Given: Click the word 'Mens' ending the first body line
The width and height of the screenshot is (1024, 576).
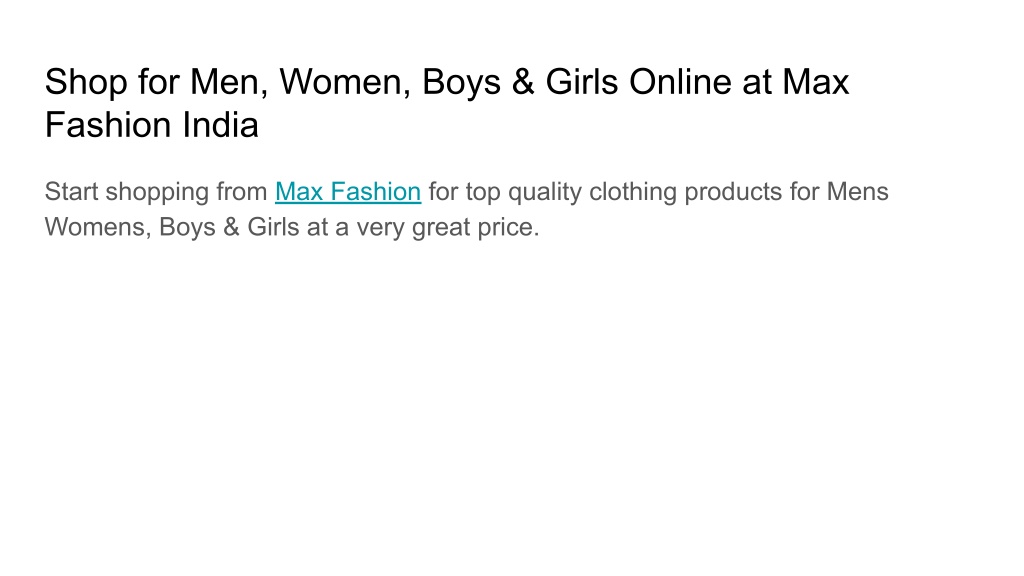Looking at the screenshot, I should [857, 192].
